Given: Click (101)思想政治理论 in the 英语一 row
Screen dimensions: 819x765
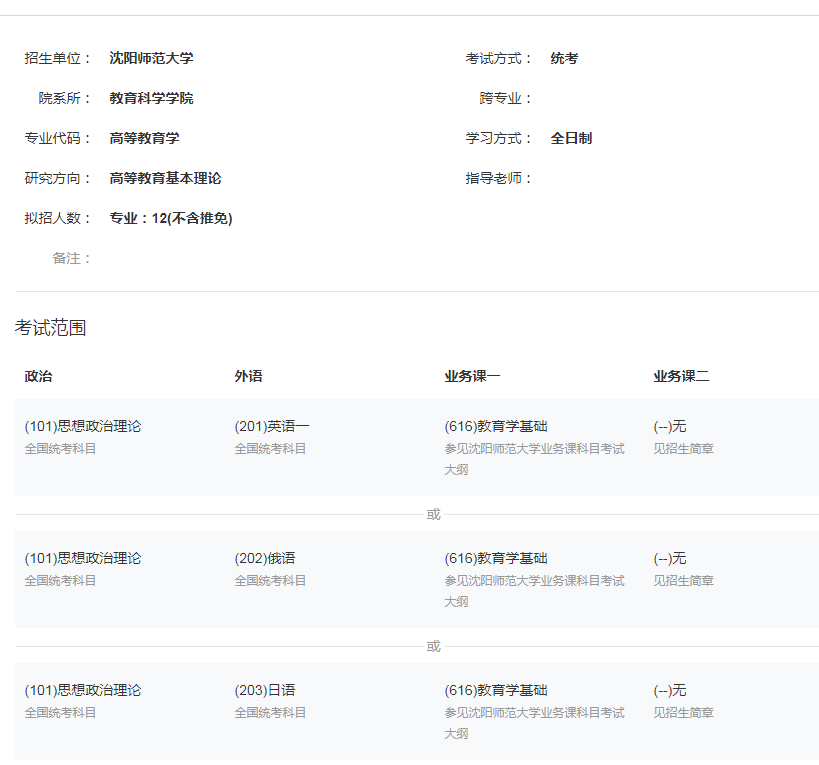Looking at the screenshot, I should pyautogui.click(x=83, y=426).
